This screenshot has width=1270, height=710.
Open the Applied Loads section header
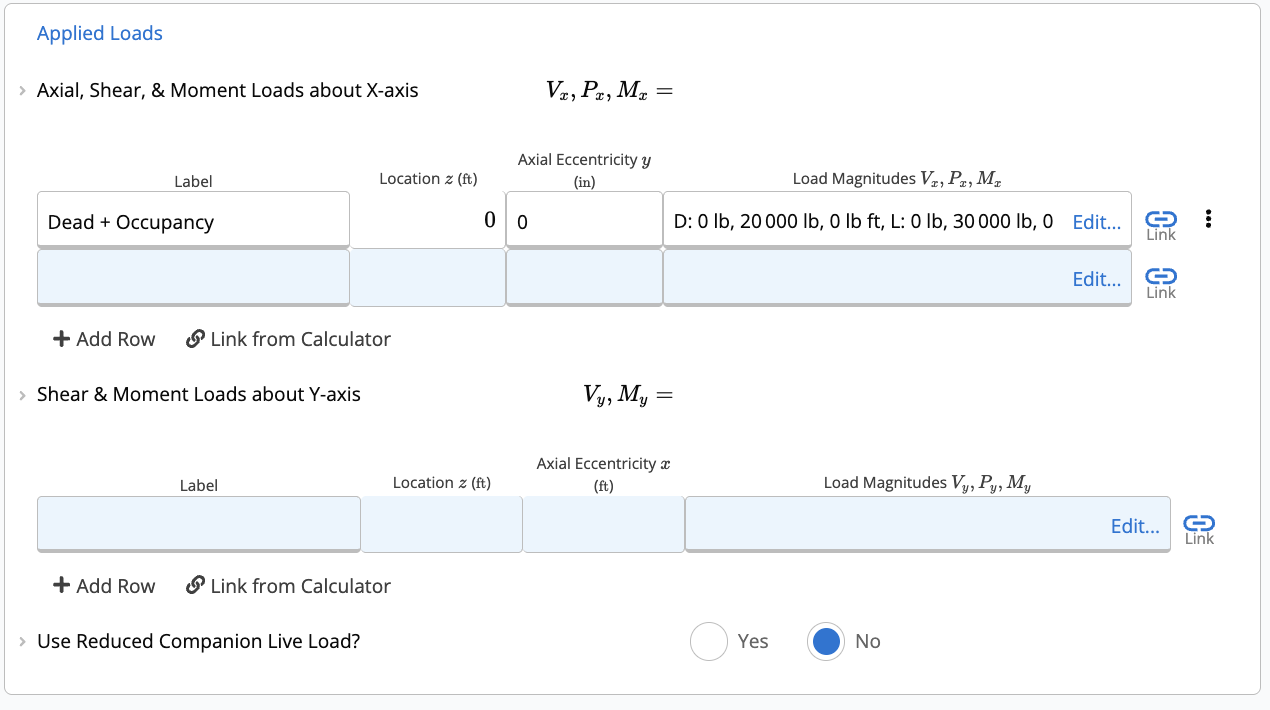(99, 33)
